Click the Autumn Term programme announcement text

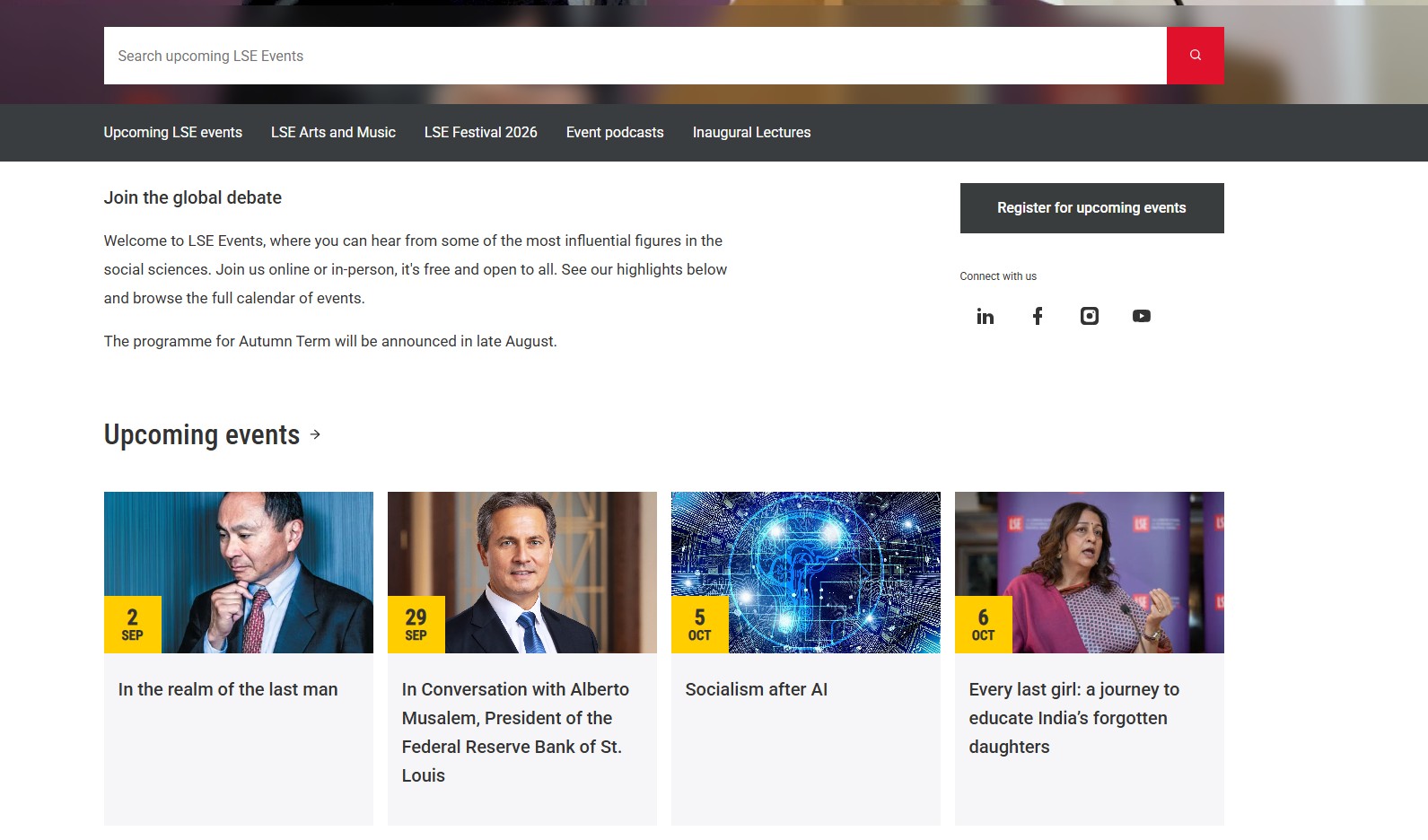[x=330, y=342]
